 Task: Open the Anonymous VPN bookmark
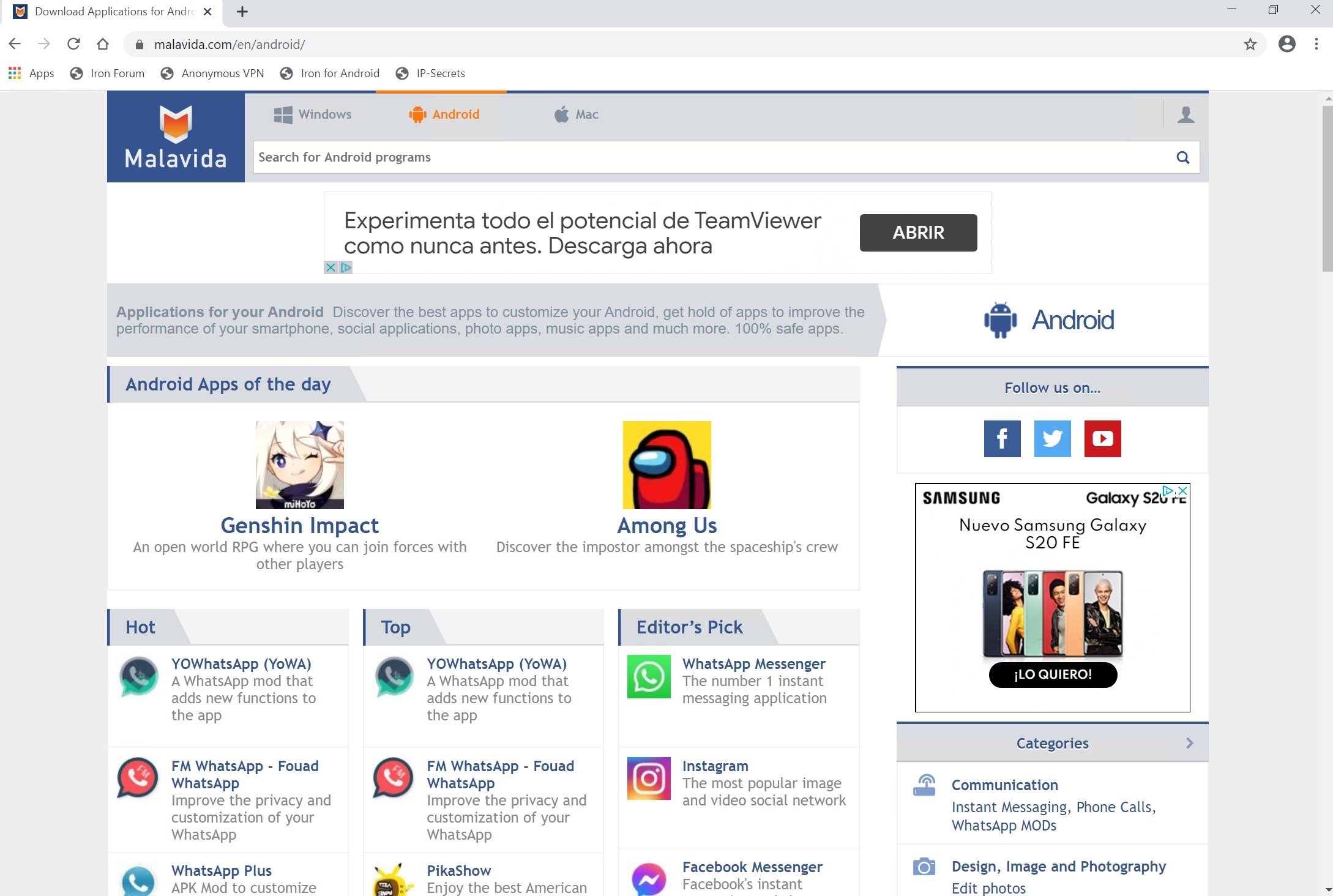pyautogui.click(x=212, y=73)
